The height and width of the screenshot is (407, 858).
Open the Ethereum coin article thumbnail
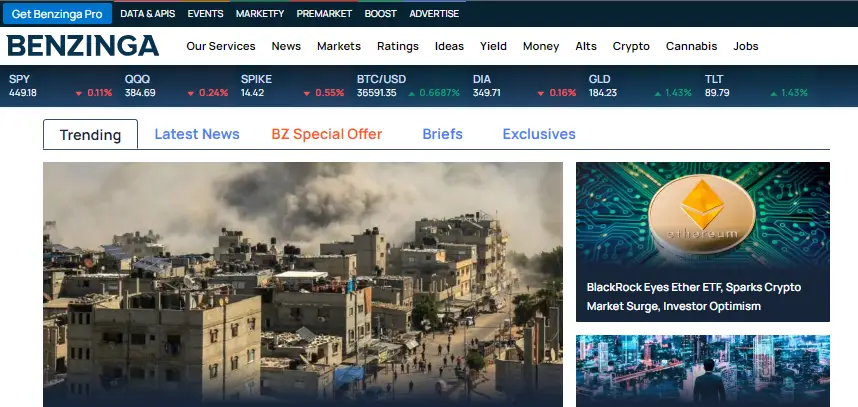pyautogui.click(x=703, y=214)
